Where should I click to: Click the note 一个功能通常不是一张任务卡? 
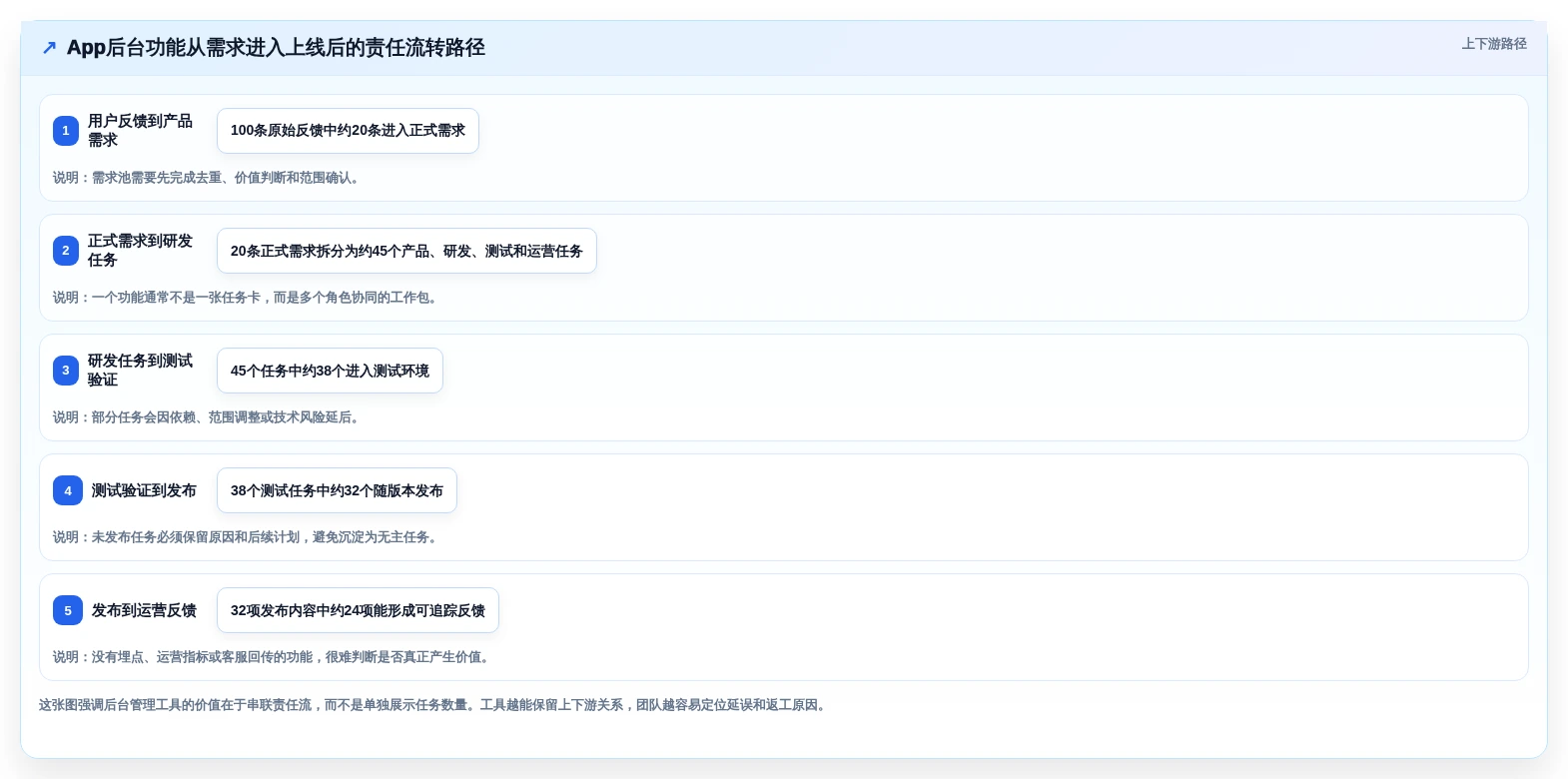tap(248, 298)
